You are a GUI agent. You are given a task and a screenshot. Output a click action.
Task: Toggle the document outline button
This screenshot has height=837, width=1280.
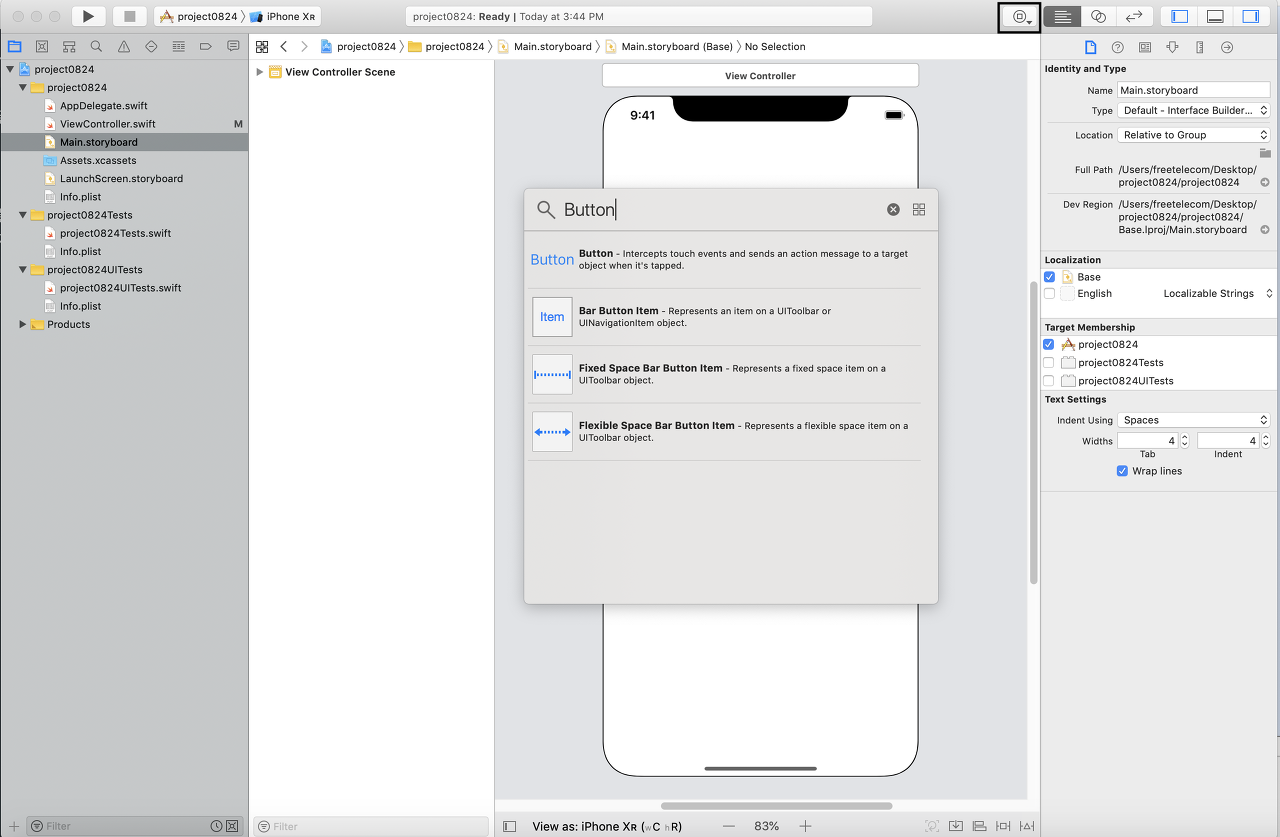pos(509,826)
